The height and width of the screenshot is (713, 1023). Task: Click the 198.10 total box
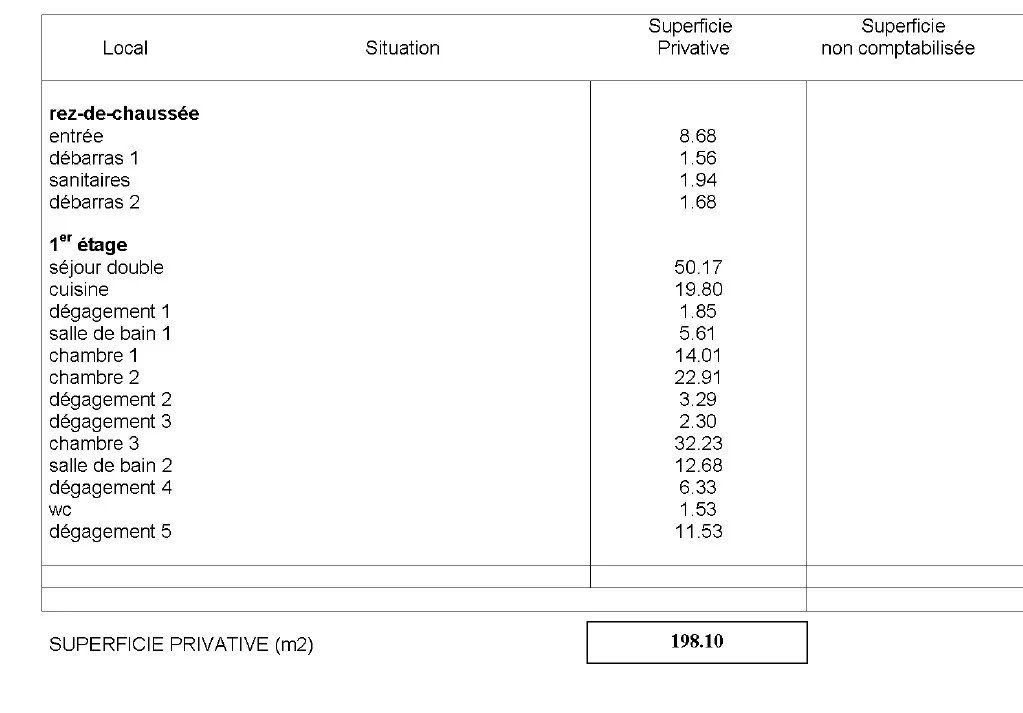697,642
